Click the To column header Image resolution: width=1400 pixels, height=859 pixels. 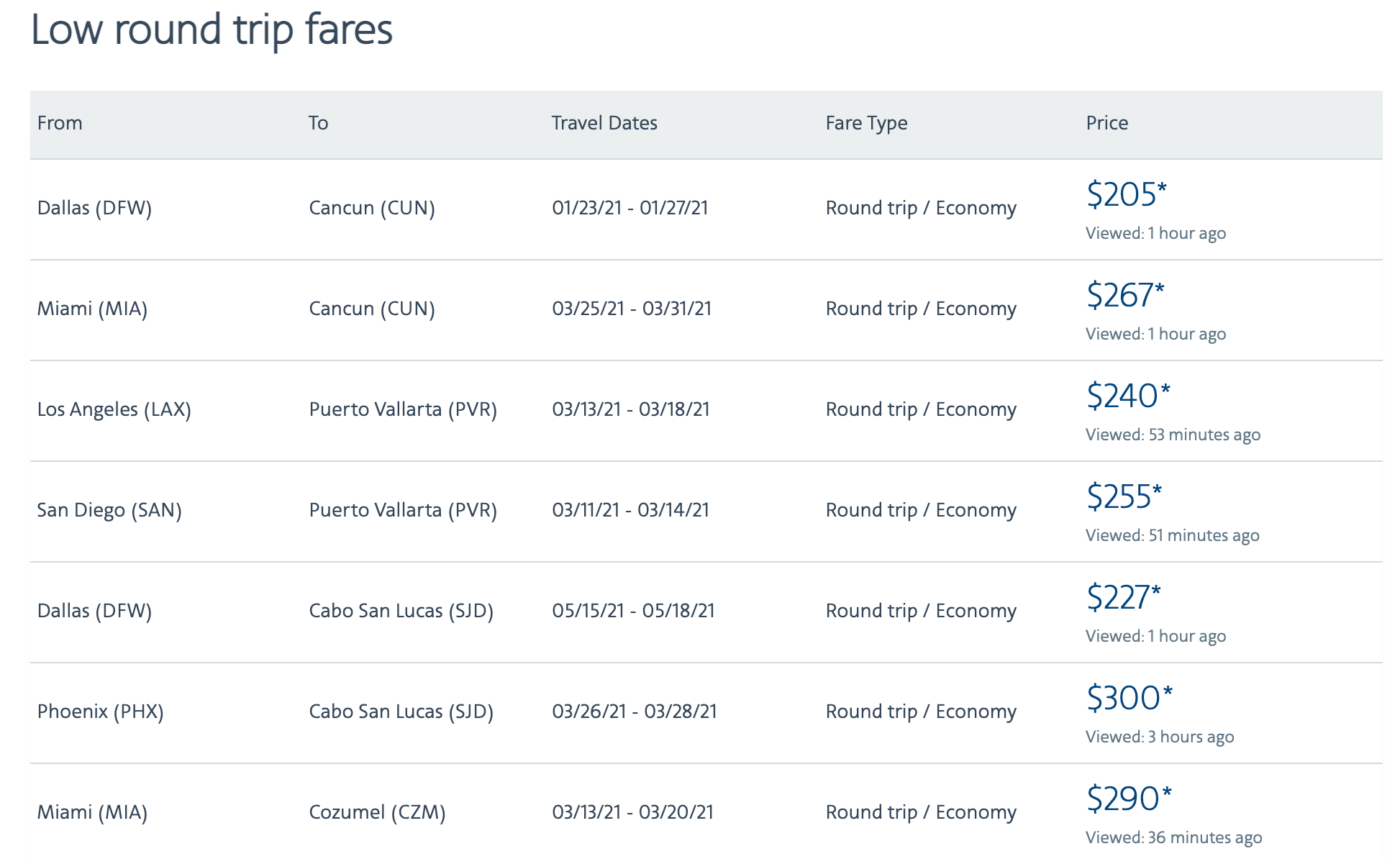[318, 123]
